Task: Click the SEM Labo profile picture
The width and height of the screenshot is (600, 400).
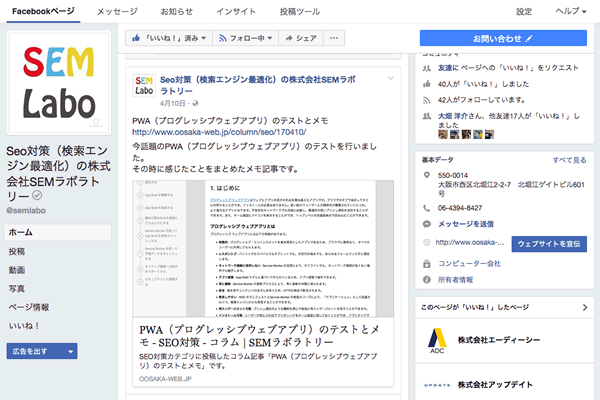Action: [59, 83]
